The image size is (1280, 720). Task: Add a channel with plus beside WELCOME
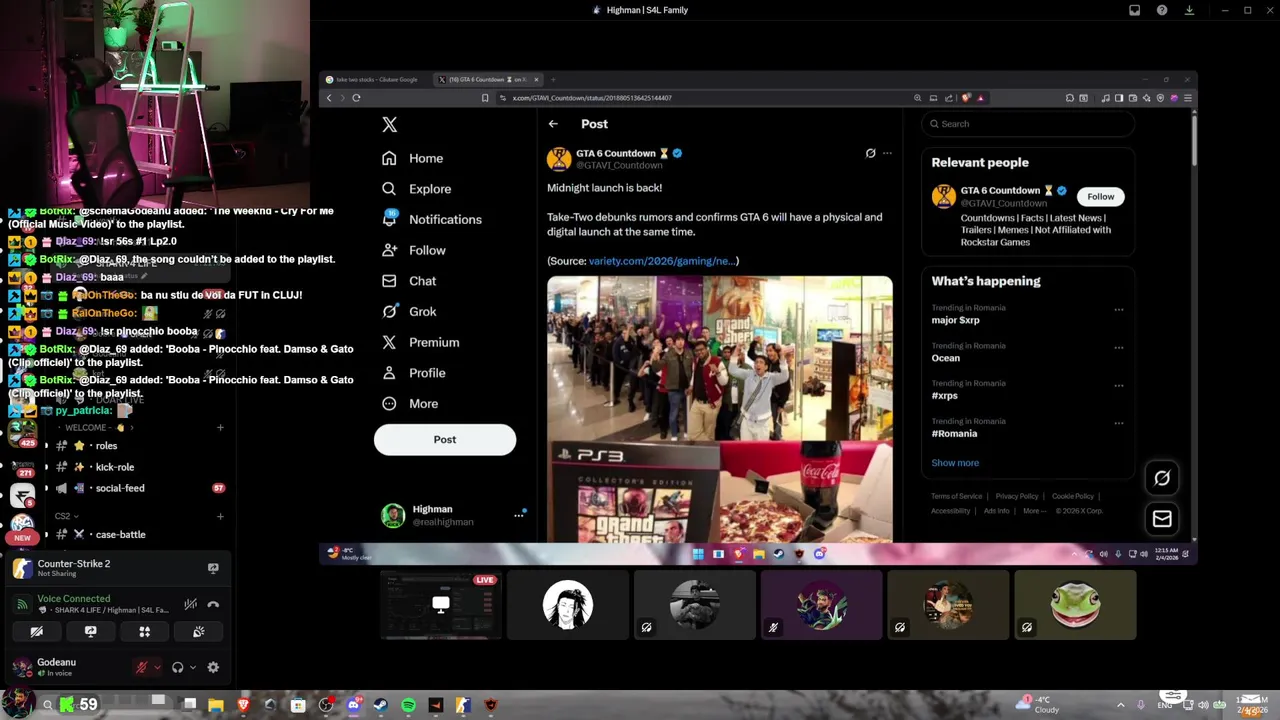220,427
